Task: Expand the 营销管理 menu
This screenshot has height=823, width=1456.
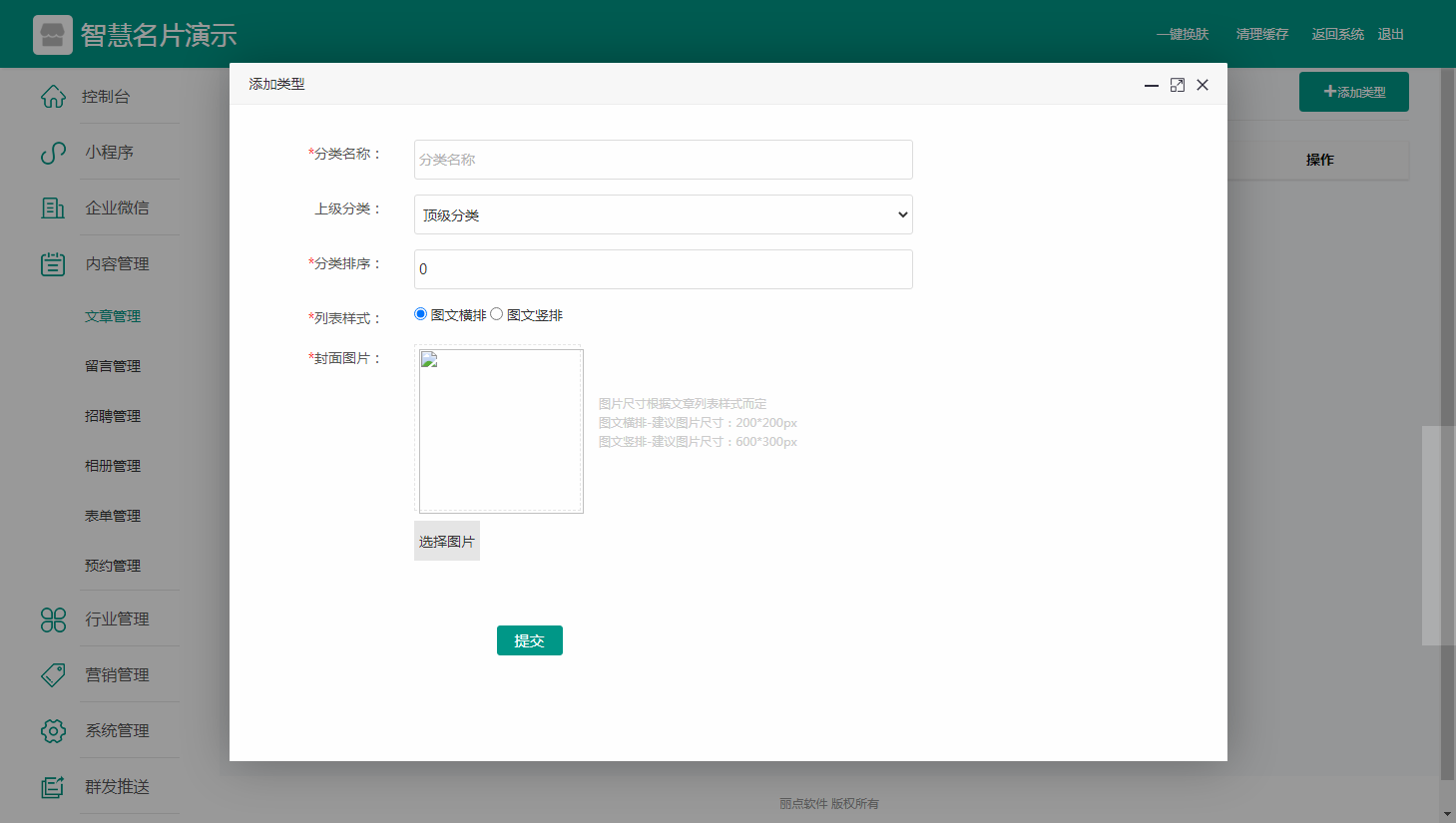Action: tap(117, 675)
